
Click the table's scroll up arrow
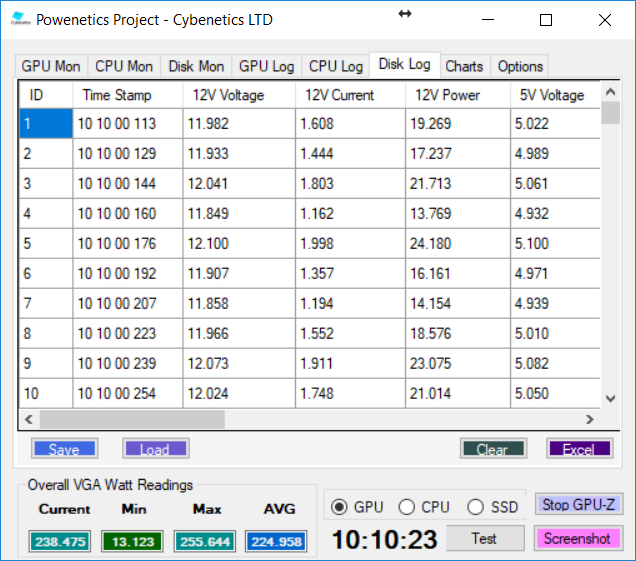610,92
